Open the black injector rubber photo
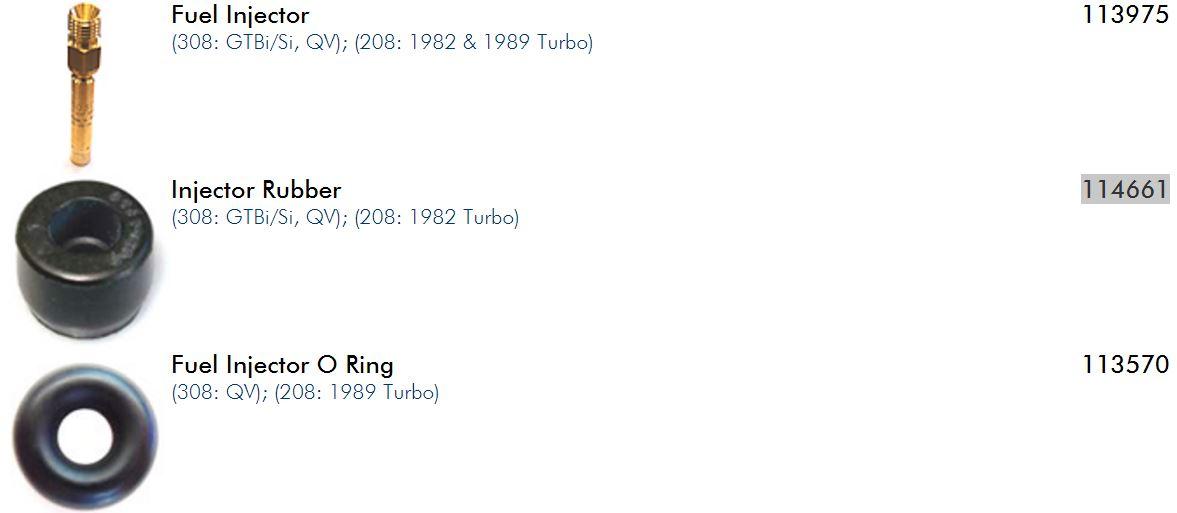 click(88, 258)
